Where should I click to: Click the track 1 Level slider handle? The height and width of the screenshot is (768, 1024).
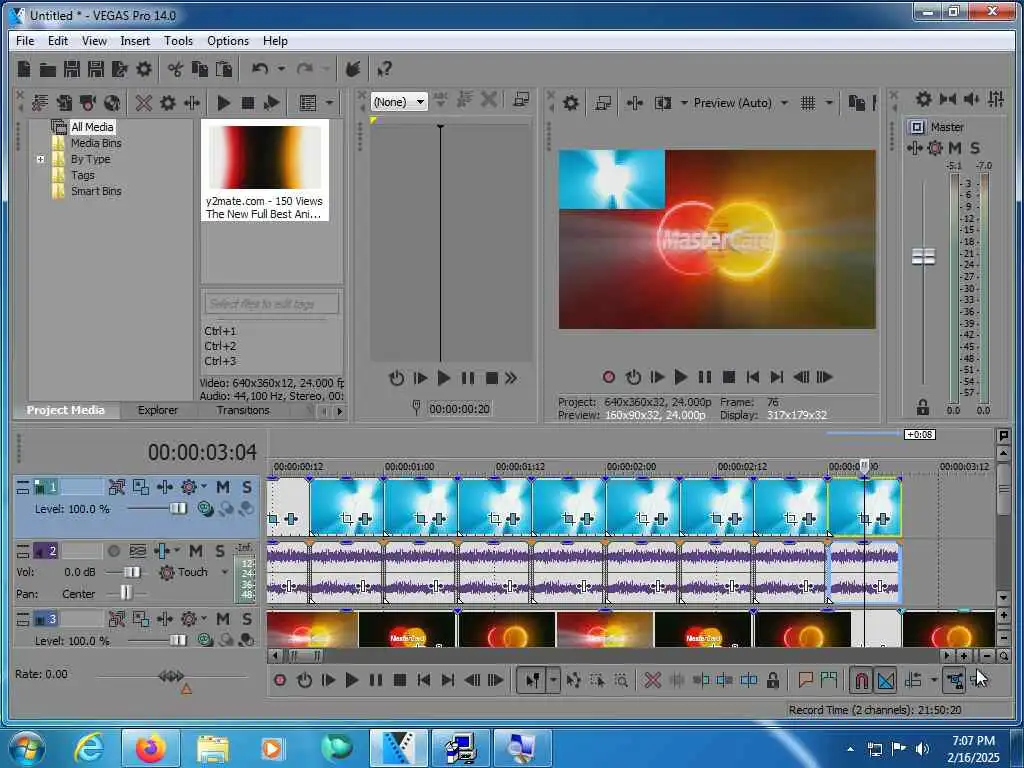pos(178,508)
